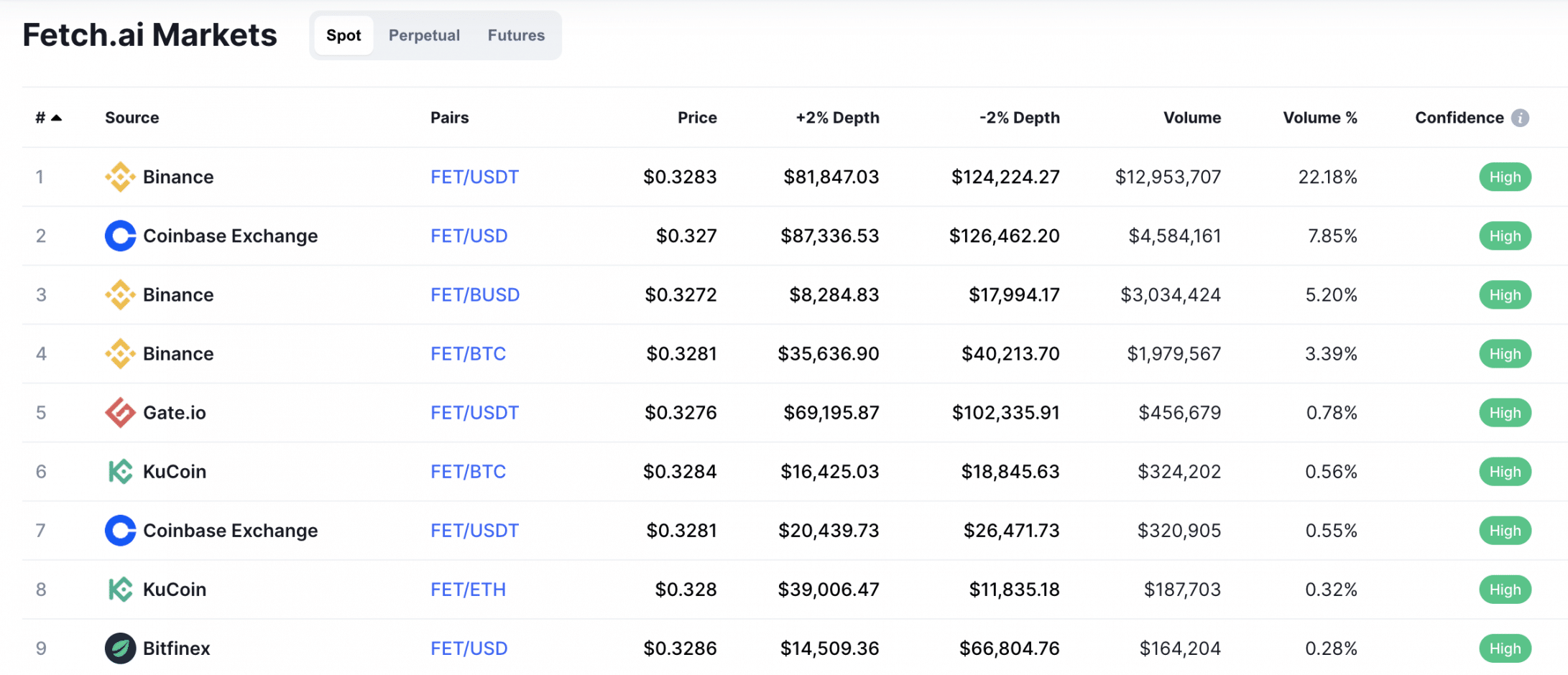Click price $0.3286 in Bitfinex row
This screenshot has width=1568, height=675.
(680, 648)
